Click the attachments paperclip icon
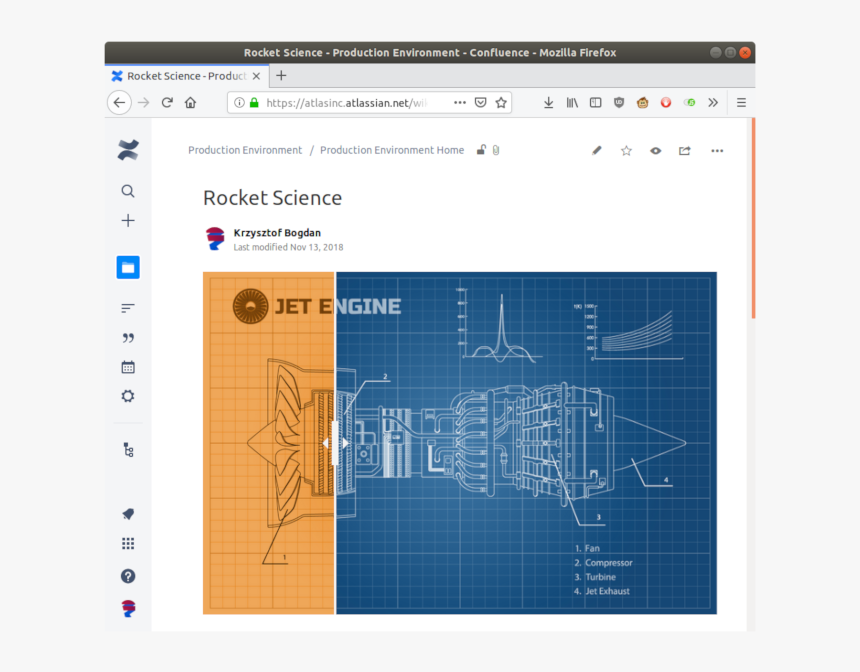The height and width of the screenshot is (672, 860). pos(496,150)
